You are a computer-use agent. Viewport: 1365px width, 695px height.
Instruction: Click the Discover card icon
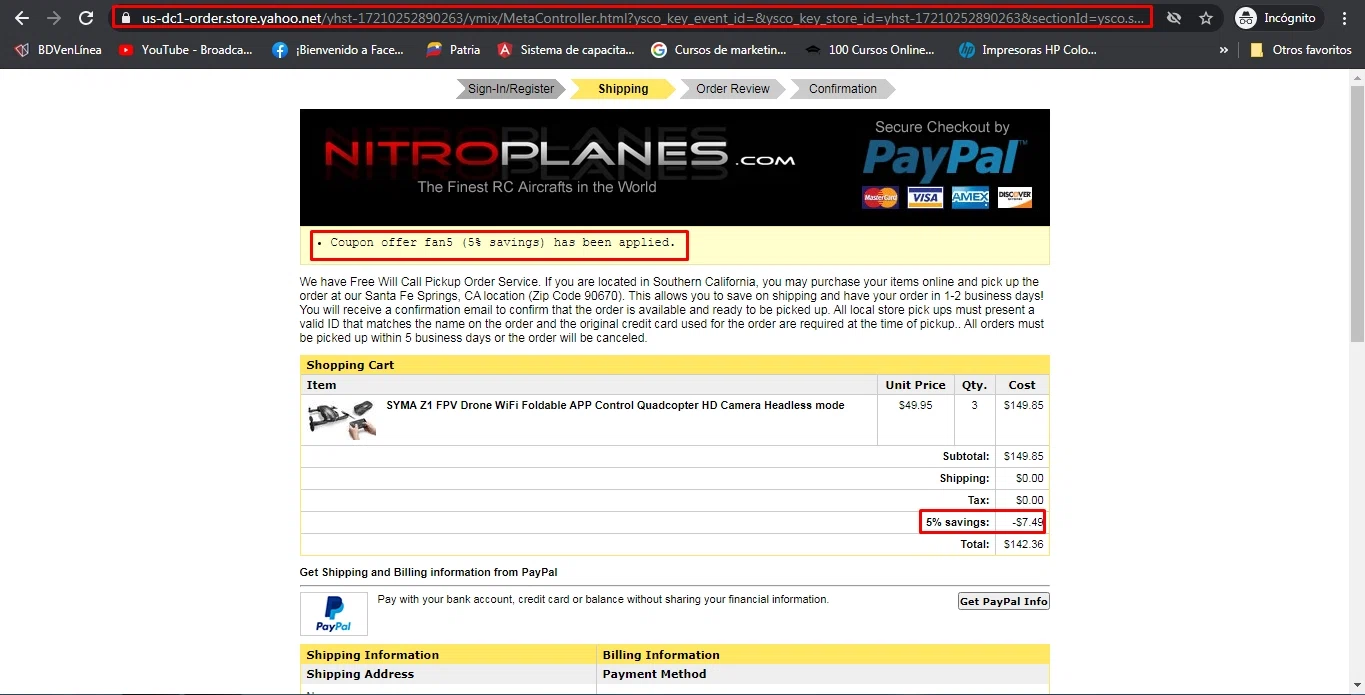(1014, 198)
